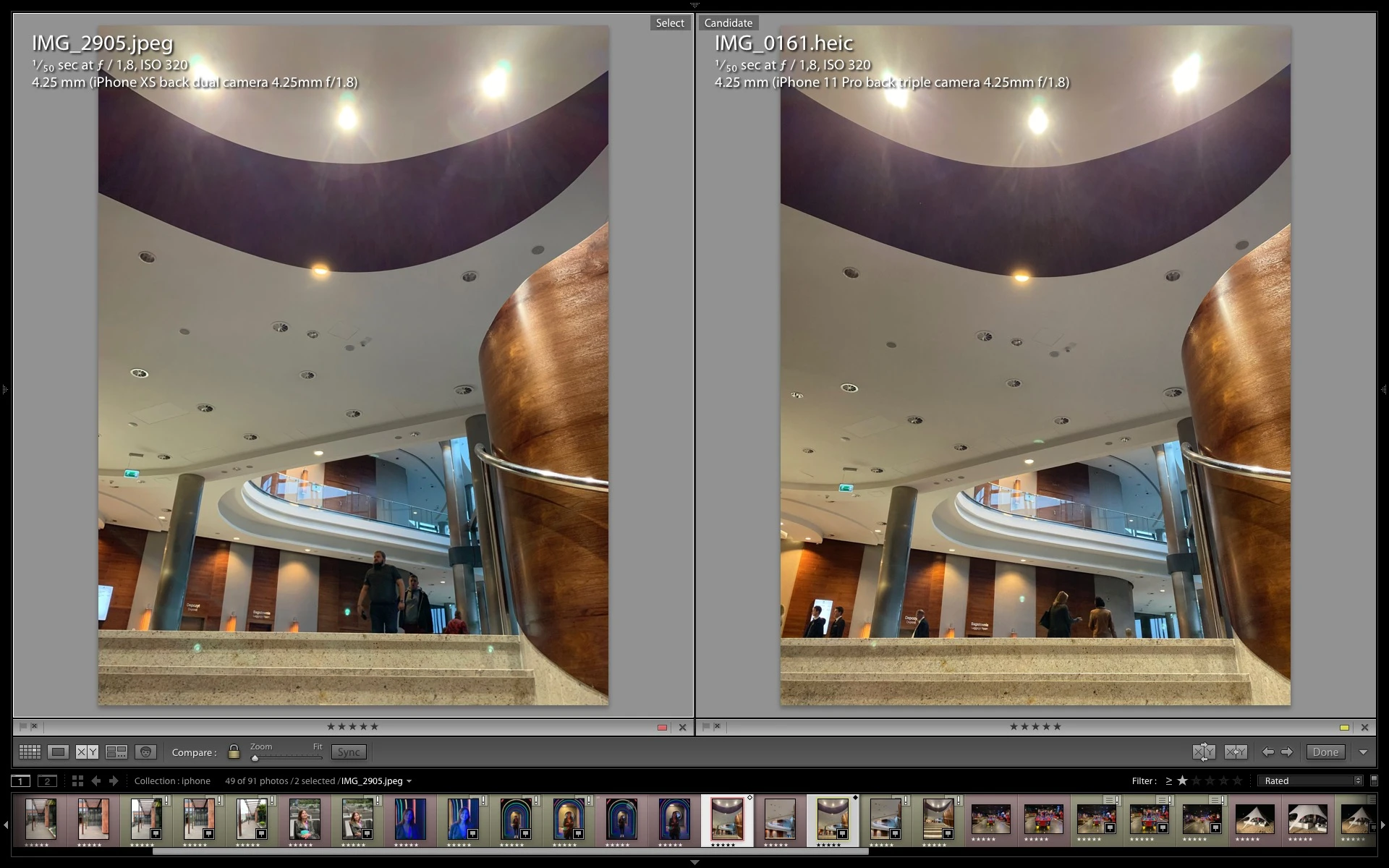Open second monitor window 2

coord(47,780)
